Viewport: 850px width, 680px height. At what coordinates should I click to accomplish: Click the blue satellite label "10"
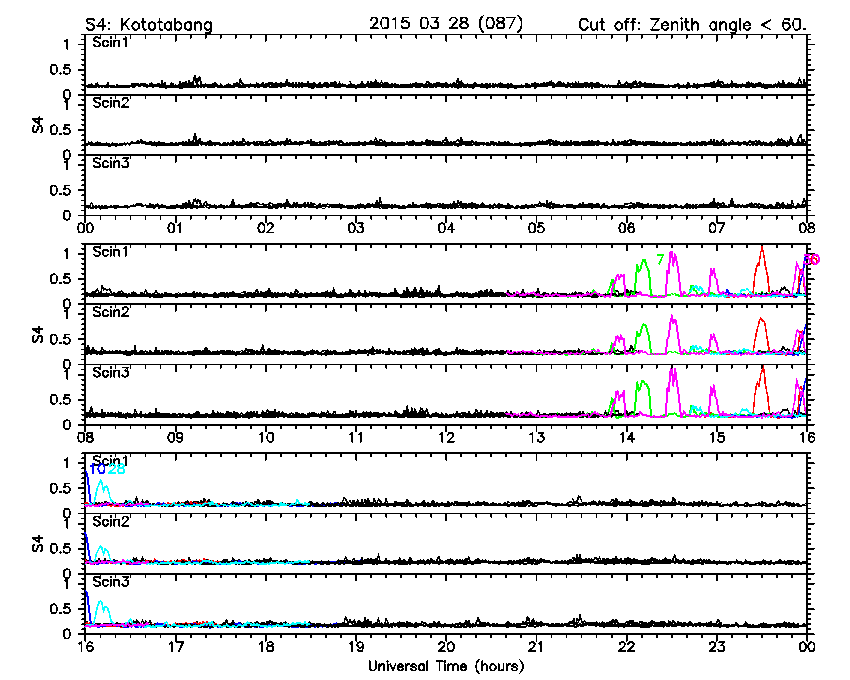98,469
